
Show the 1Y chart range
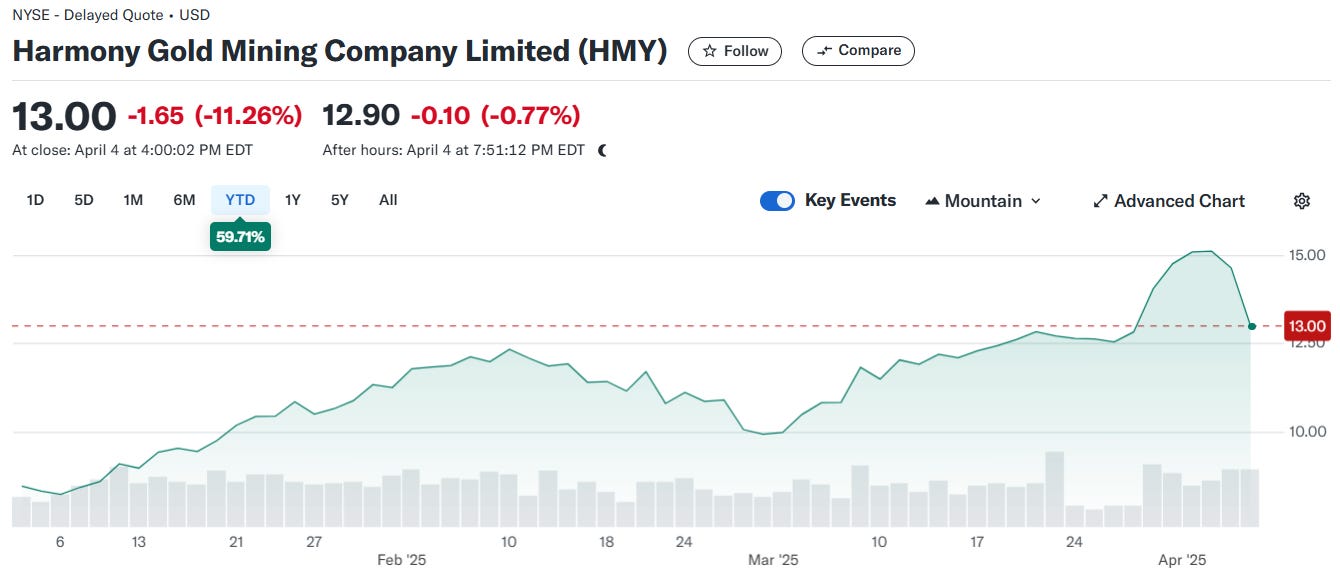tap(292, 200)
